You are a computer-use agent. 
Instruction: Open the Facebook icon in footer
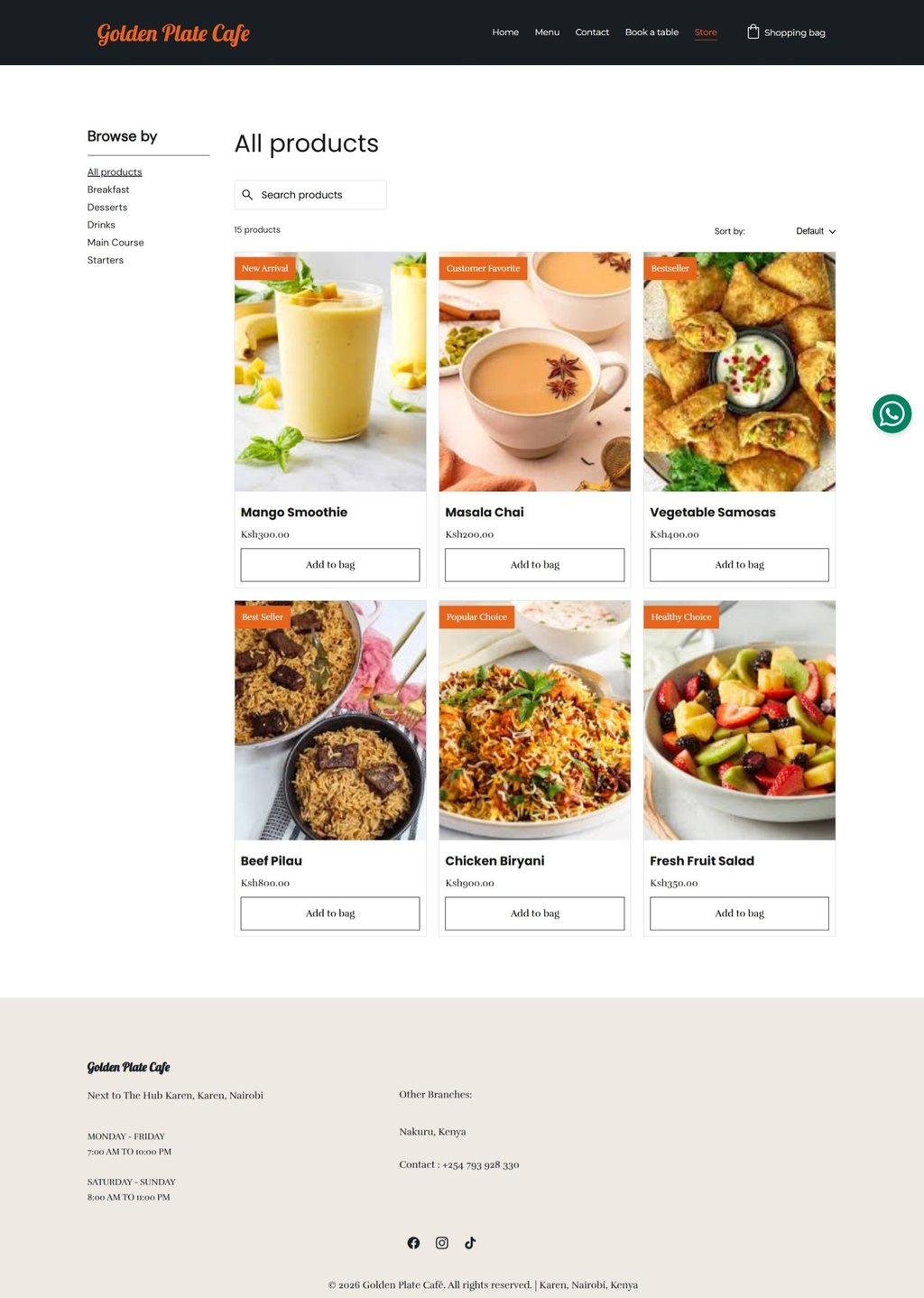coord(413,1243)
